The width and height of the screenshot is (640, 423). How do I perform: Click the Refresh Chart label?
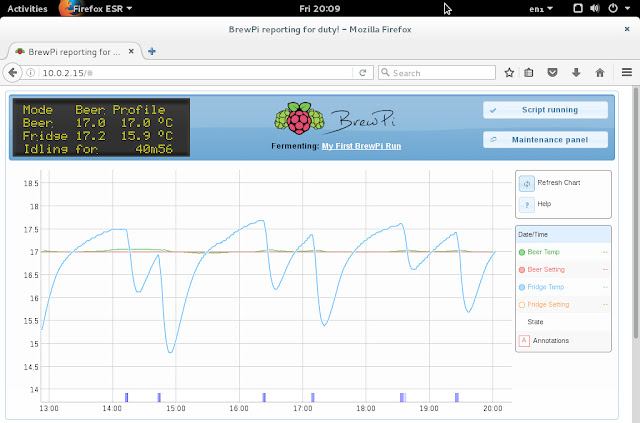click(x=559, y=183)
